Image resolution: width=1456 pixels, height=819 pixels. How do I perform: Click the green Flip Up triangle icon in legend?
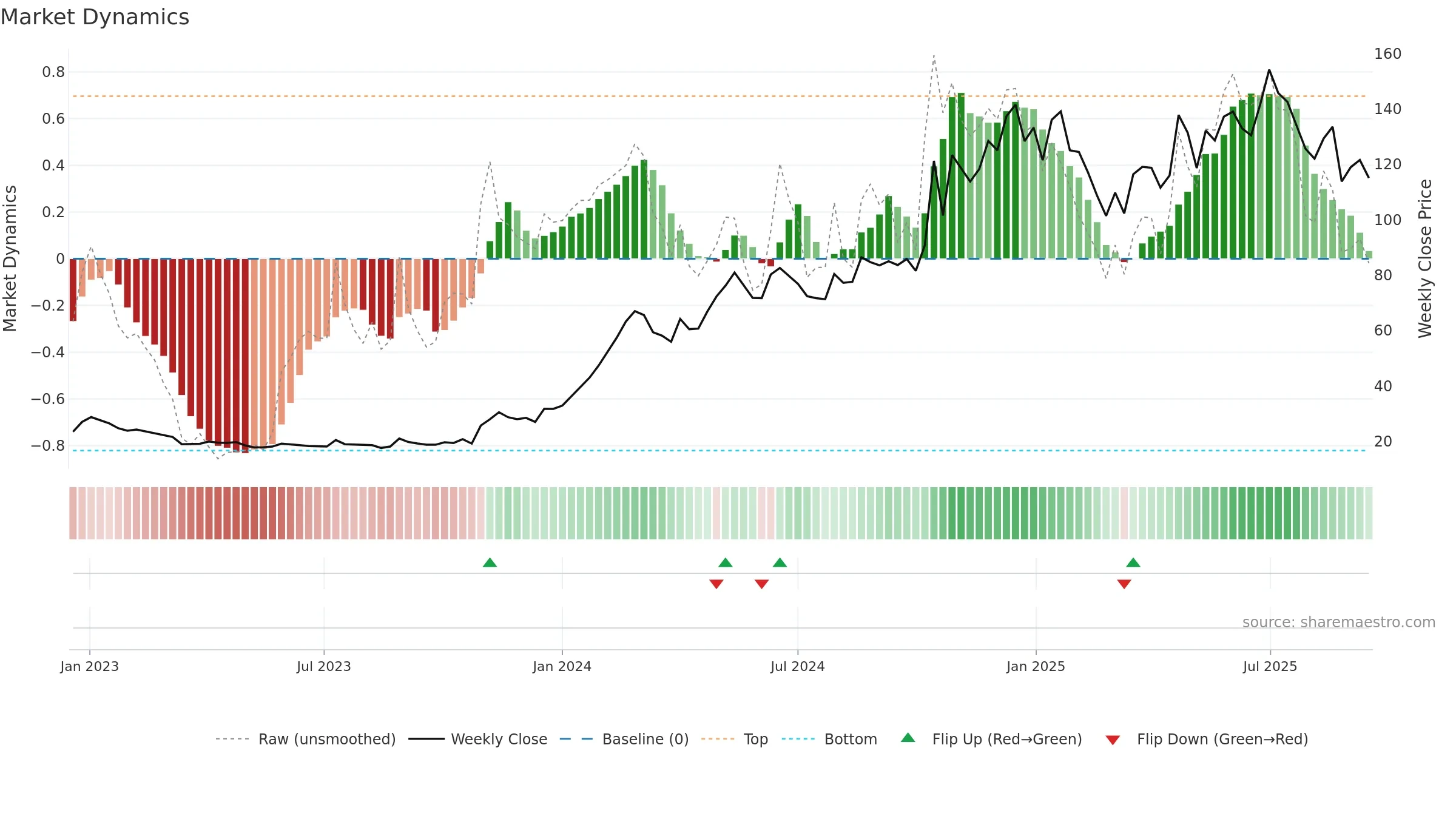908,738
